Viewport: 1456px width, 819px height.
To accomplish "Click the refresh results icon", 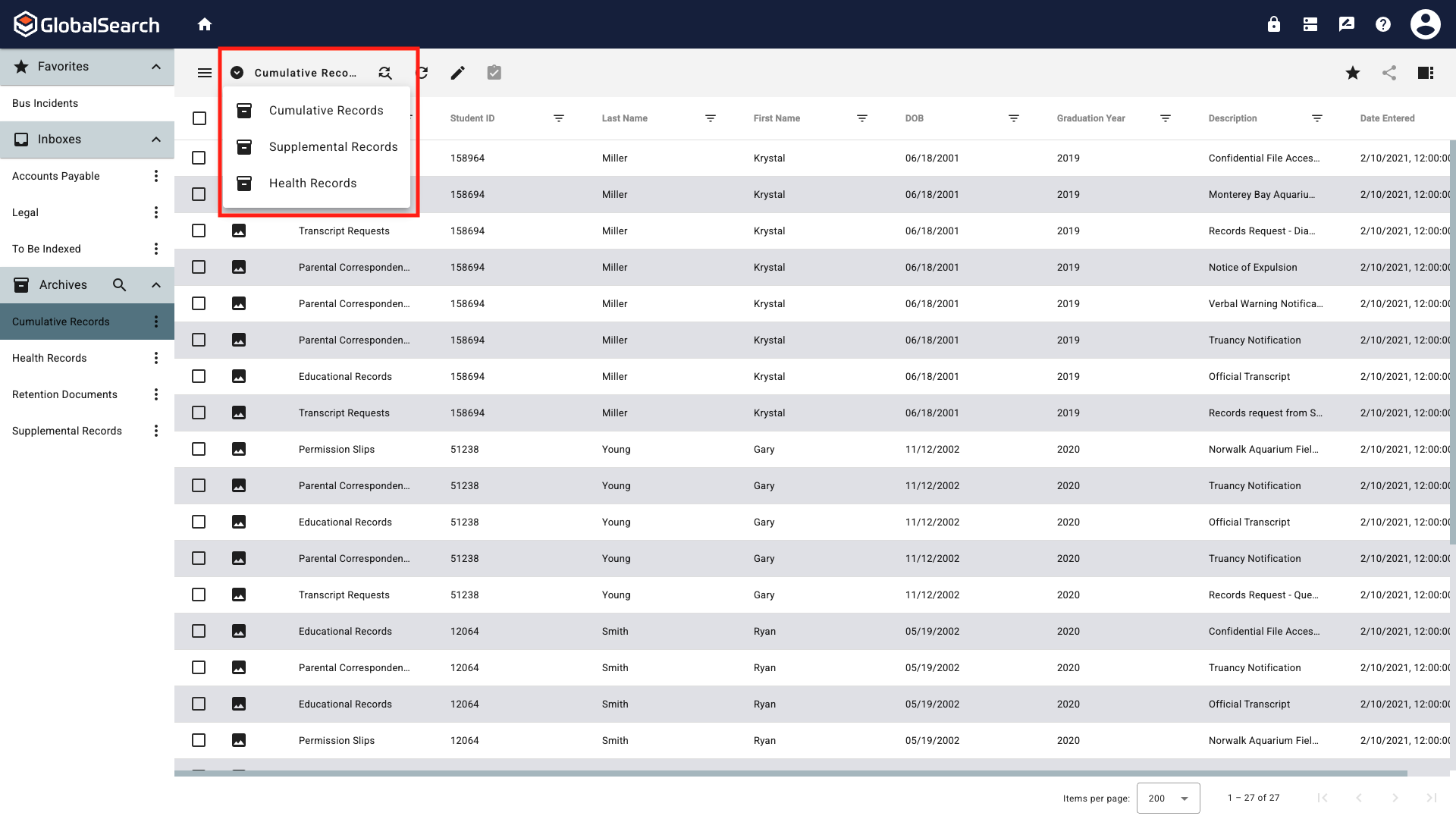I will pos(422,72).
